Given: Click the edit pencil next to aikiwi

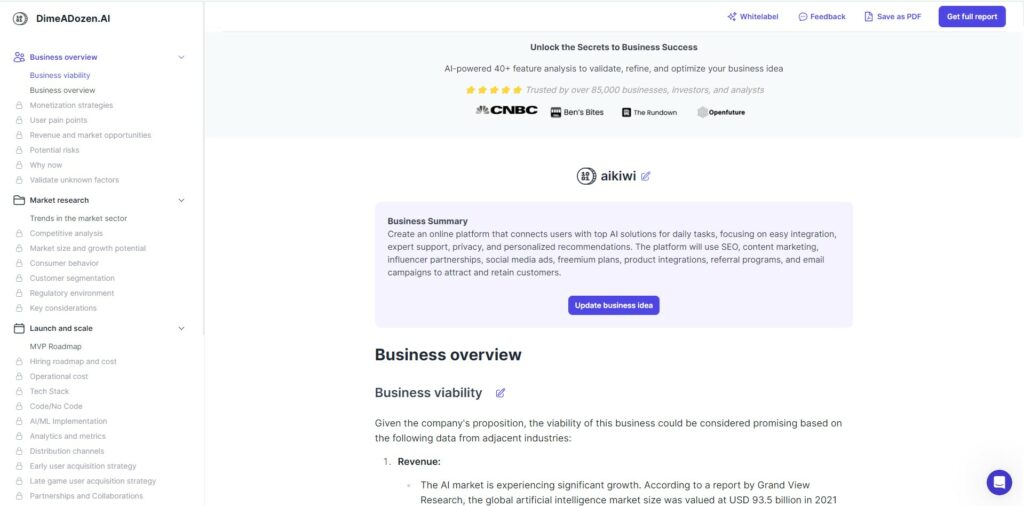Looking at the screenshot, I should pos(645,176).
